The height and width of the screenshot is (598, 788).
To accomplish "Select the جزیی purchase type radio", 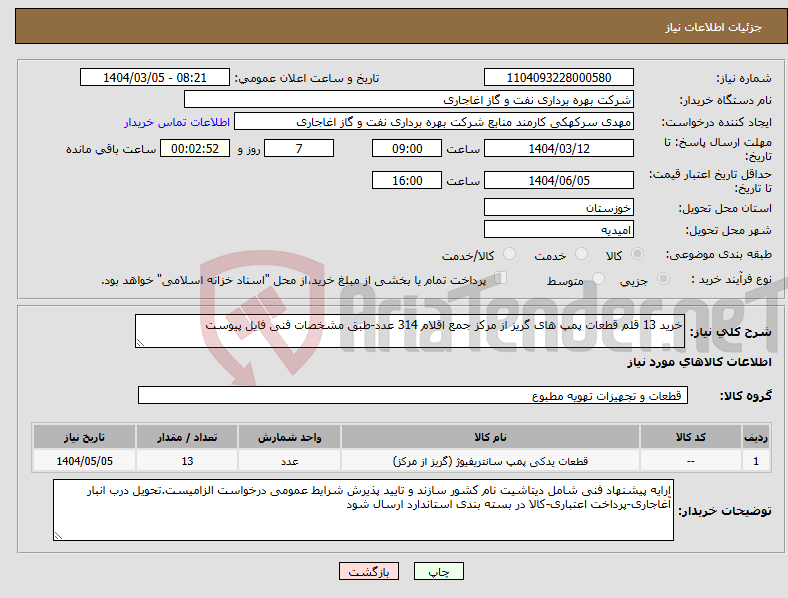I will point(663,278).
